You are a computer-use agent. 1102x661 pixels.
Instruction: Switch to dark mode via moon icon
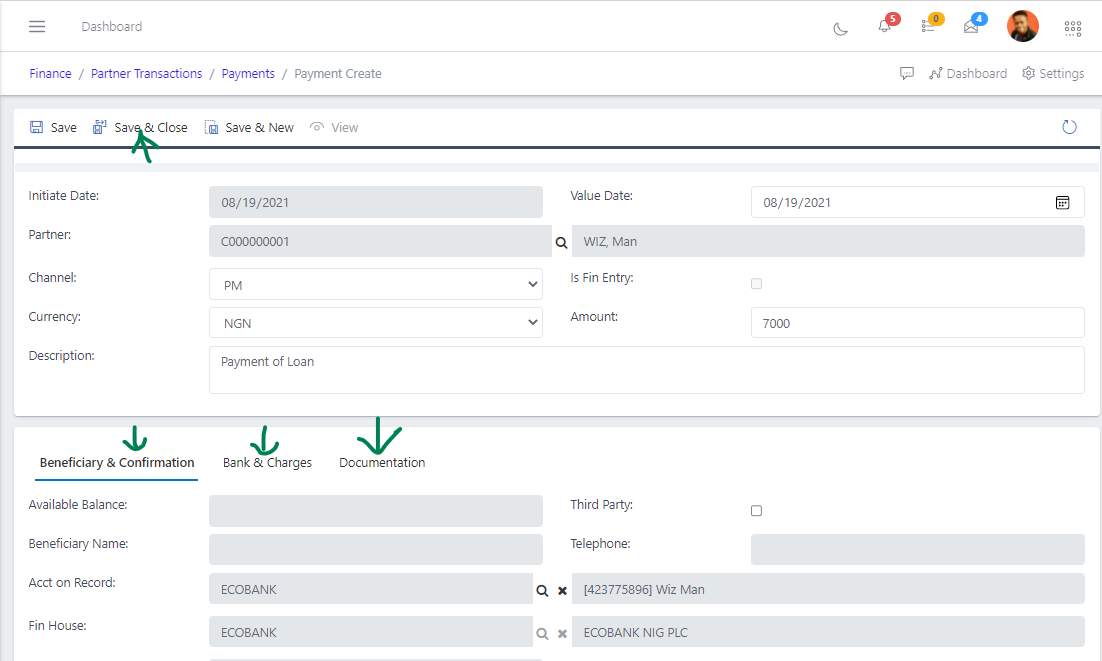pos(840,28)
